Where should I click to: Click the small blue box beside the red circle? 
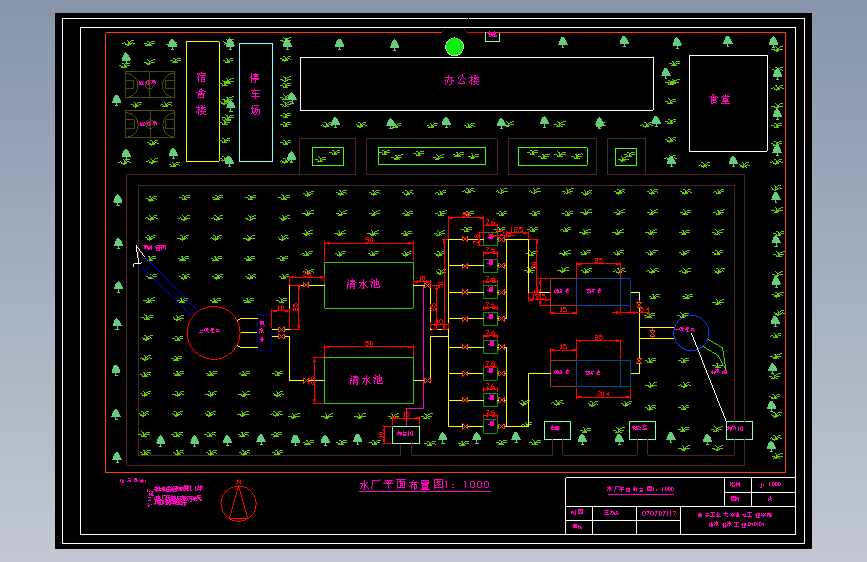(264, 333)
